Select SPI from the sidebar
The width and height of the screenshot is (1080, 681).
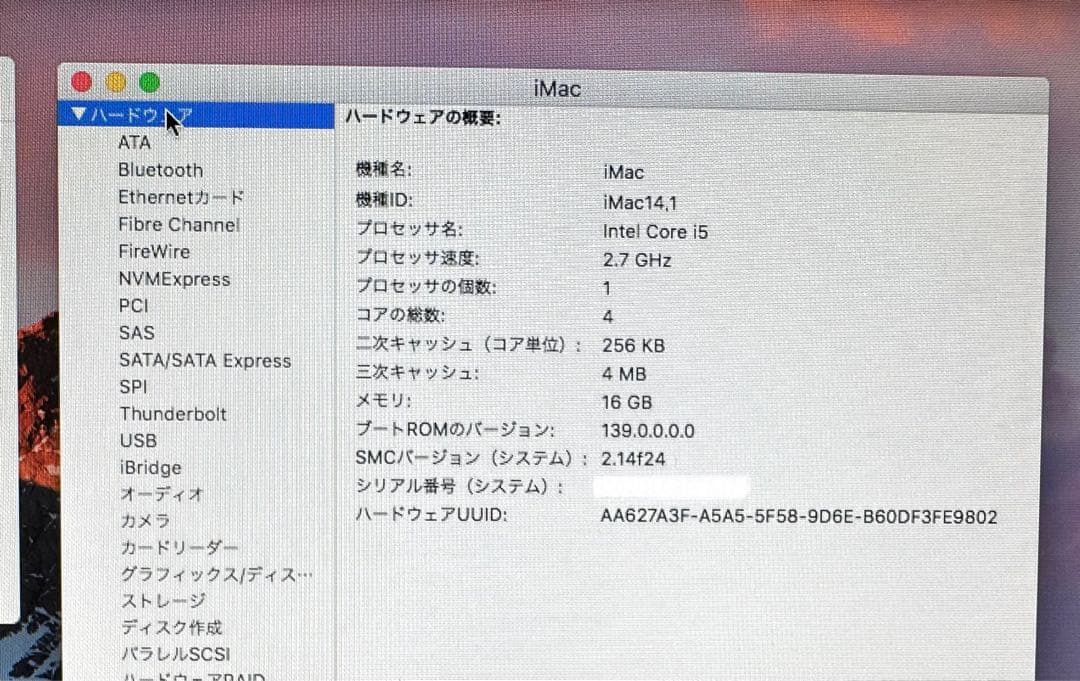tap(133, 387)
